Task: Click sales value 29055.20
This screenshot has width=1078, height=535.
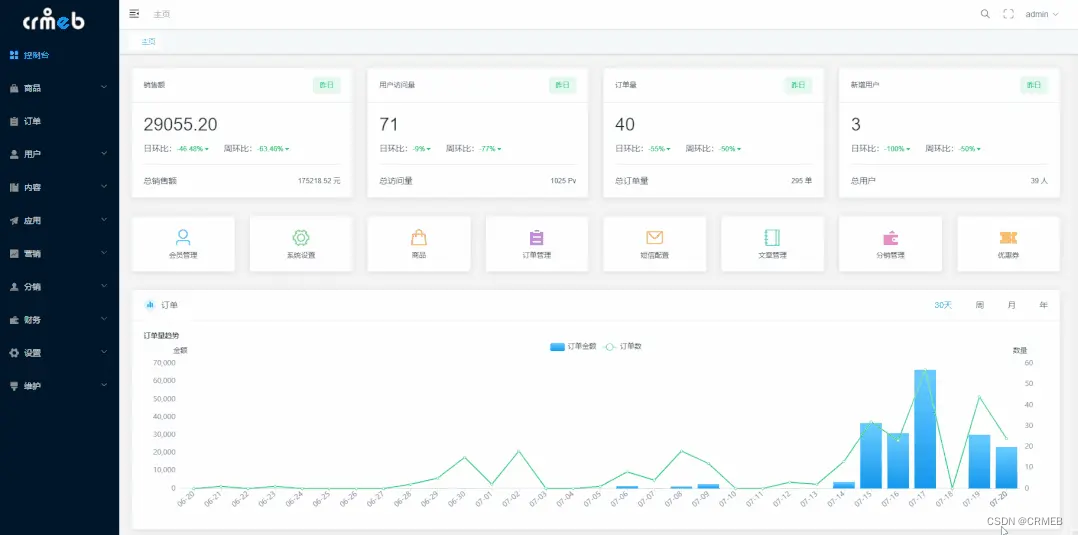Action: point(180,124)
